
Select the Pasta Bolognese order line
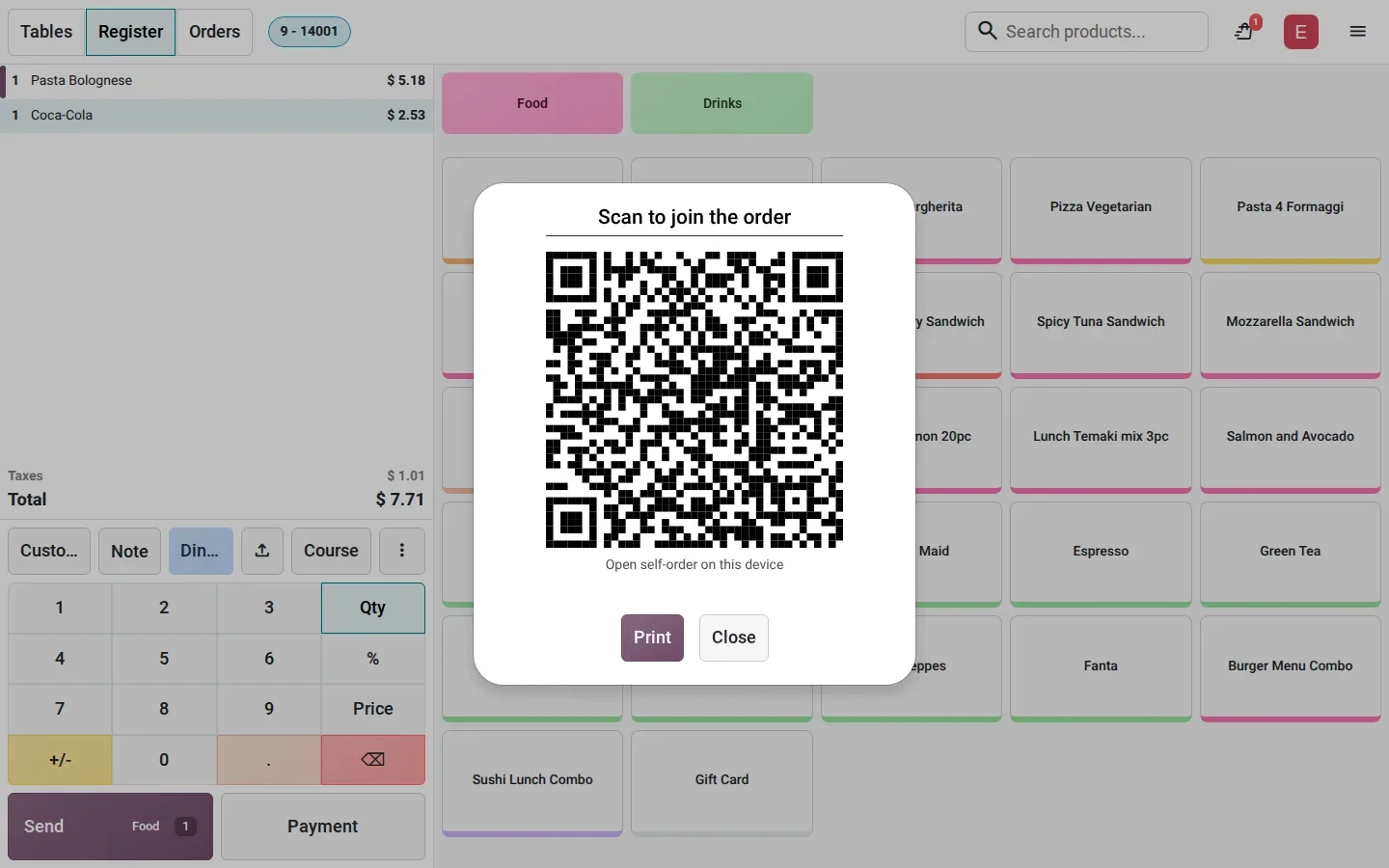(x=217, y=80)
